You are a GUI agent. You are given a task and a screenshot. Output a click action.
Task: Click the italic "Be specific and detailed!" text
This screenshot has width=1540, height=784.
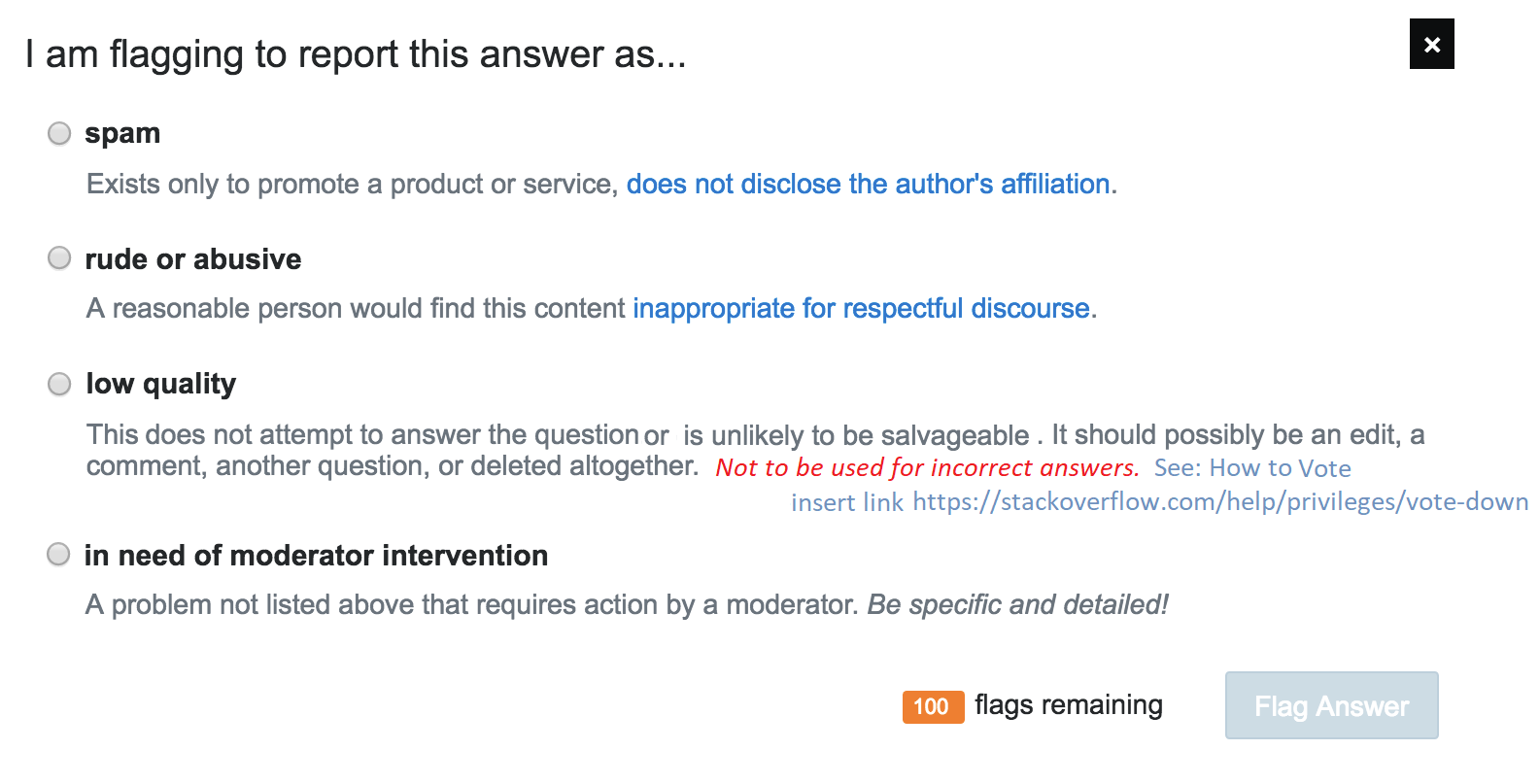click(x=1017, y=605)
